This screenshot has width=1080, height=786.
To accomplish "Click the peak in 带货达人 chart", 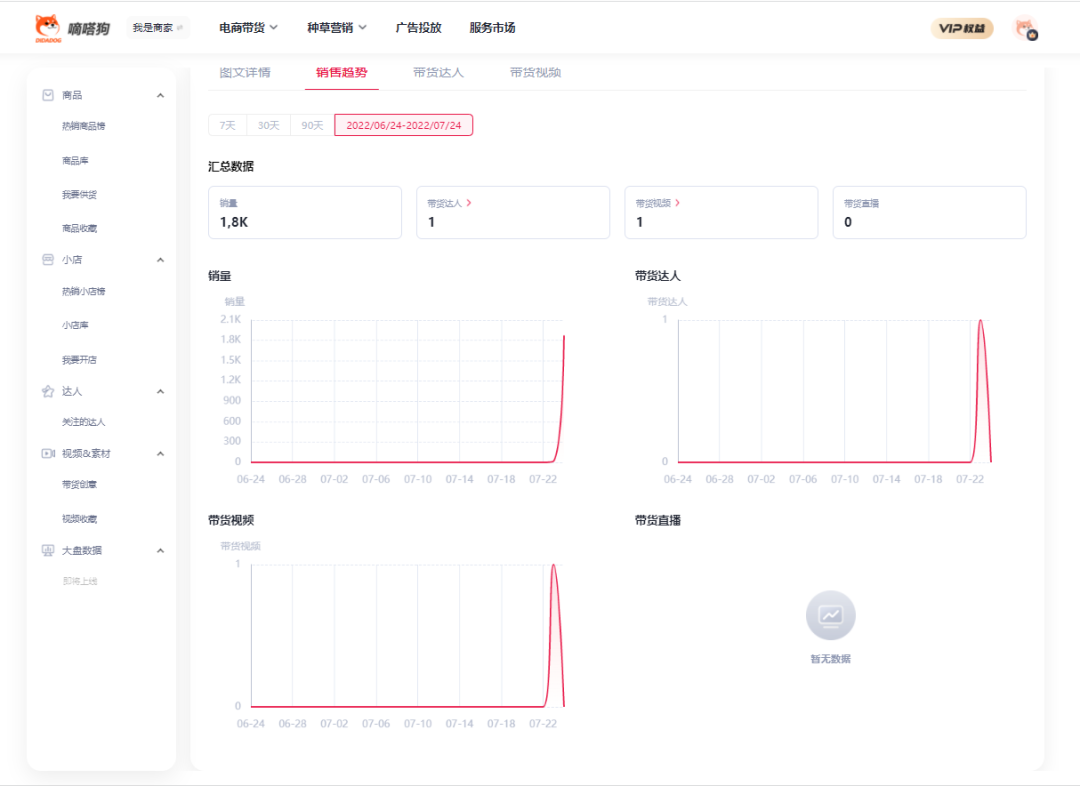I will [981, 322].
